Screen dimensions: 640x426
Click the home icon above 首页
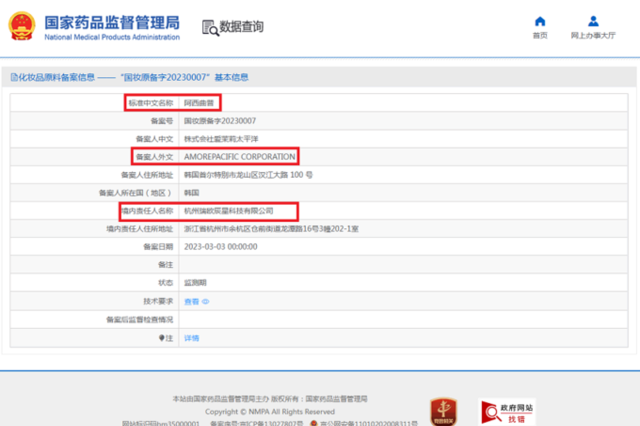pos(540,21)
